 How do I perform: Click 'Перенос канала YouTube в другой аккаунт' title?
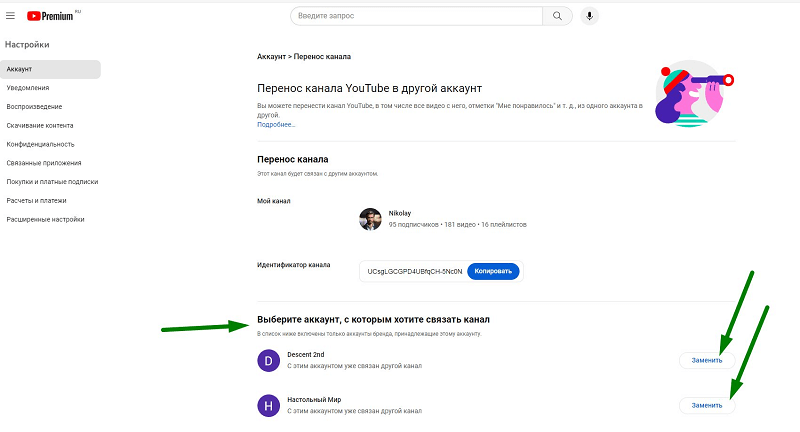[369, 88]
